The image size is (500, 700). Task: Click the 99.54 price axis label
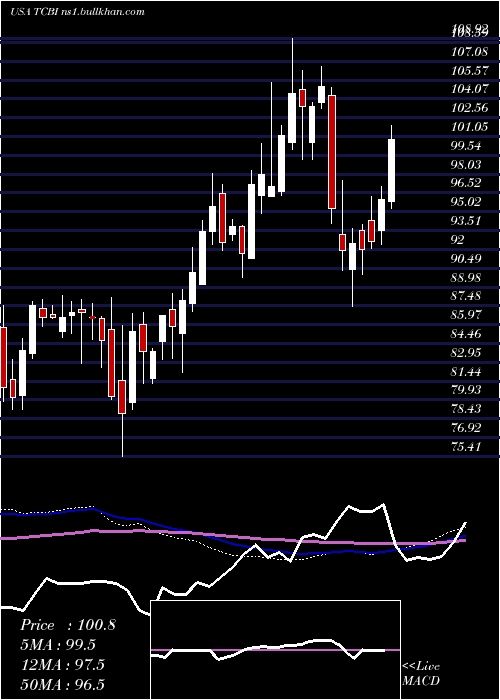coord(467,146)
